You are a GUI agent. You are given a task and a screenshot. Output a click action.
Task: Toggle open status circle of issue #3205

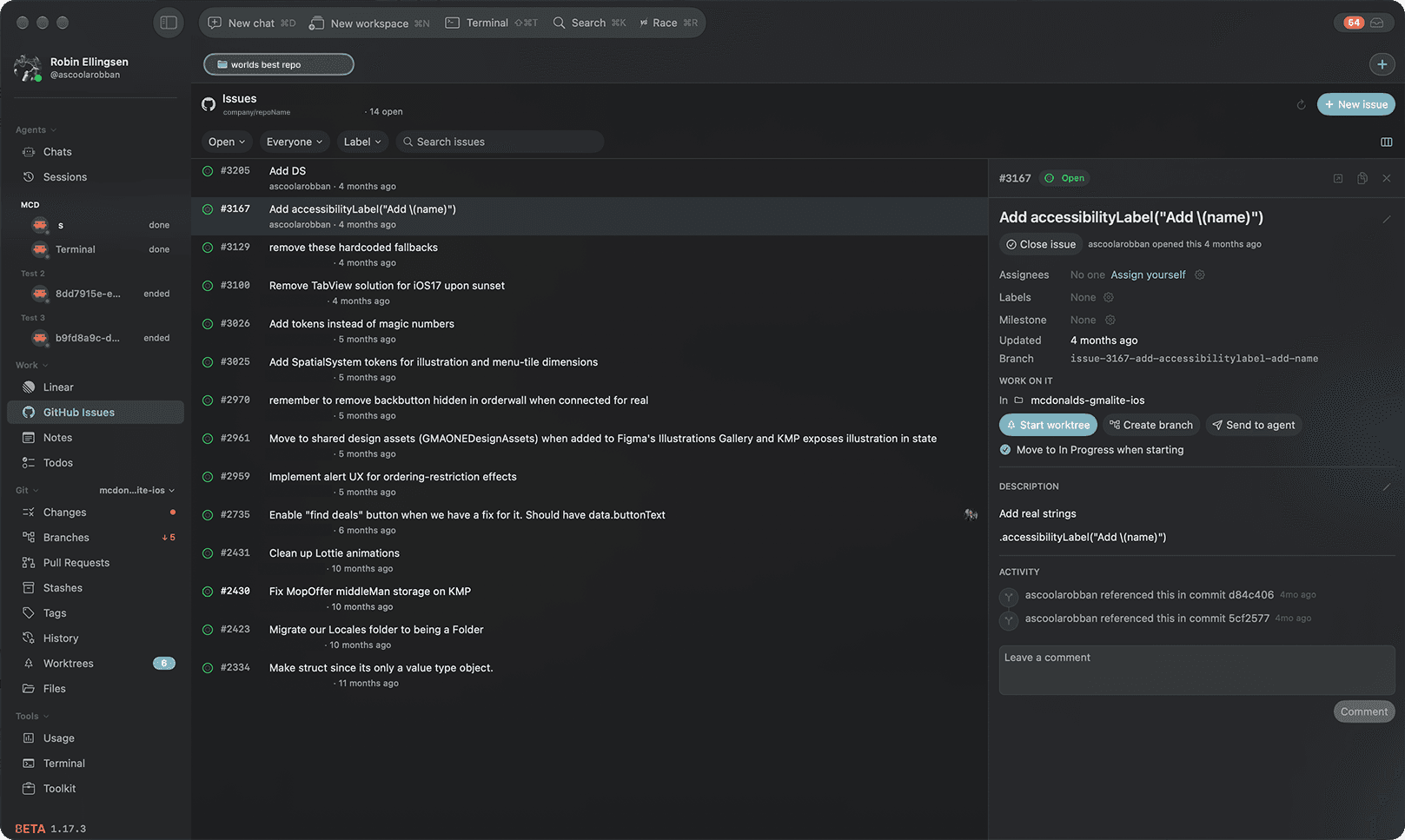tap(208, 171)
